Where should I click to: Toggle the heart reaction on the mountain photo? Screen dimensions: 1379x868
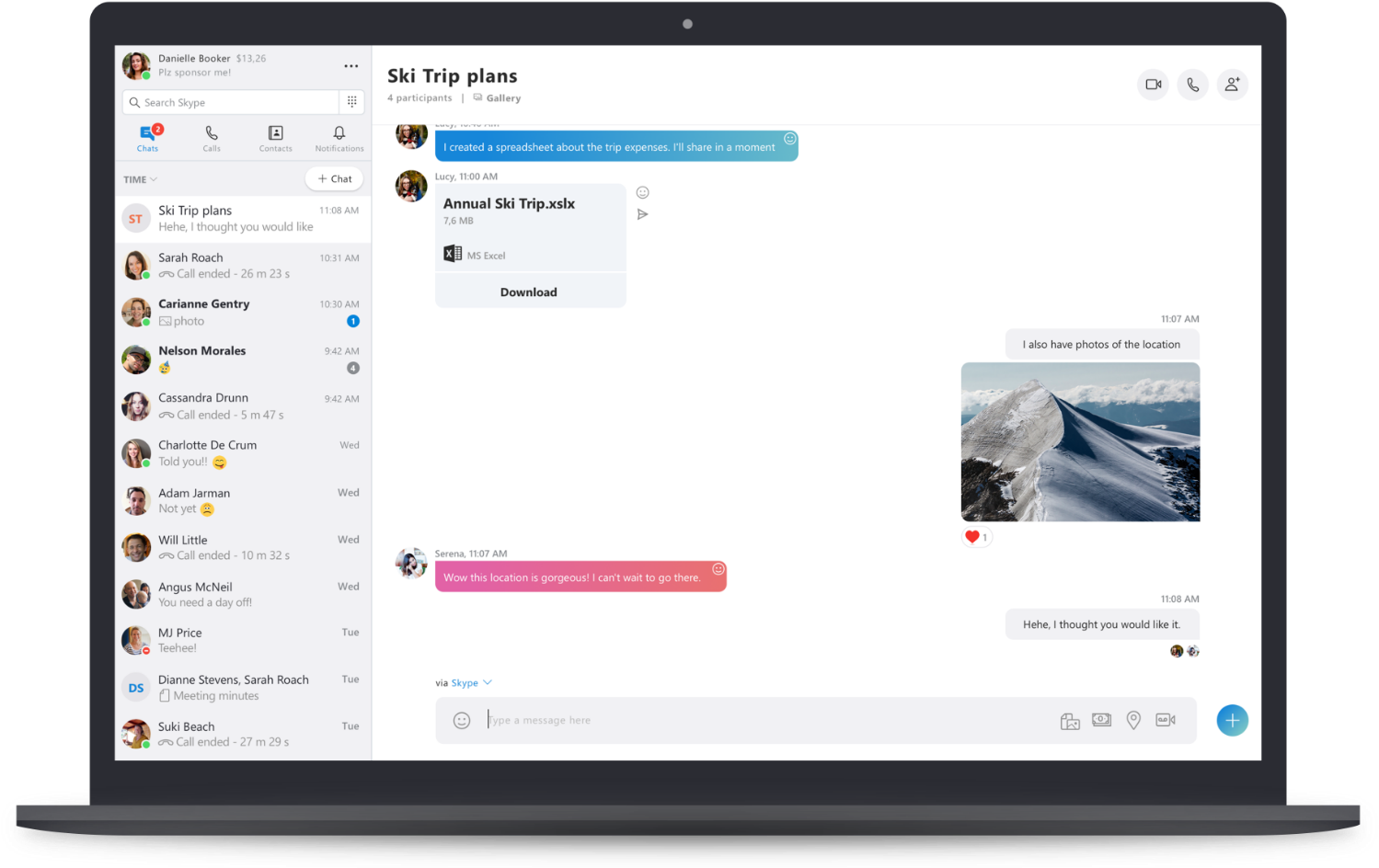point(975,536)
